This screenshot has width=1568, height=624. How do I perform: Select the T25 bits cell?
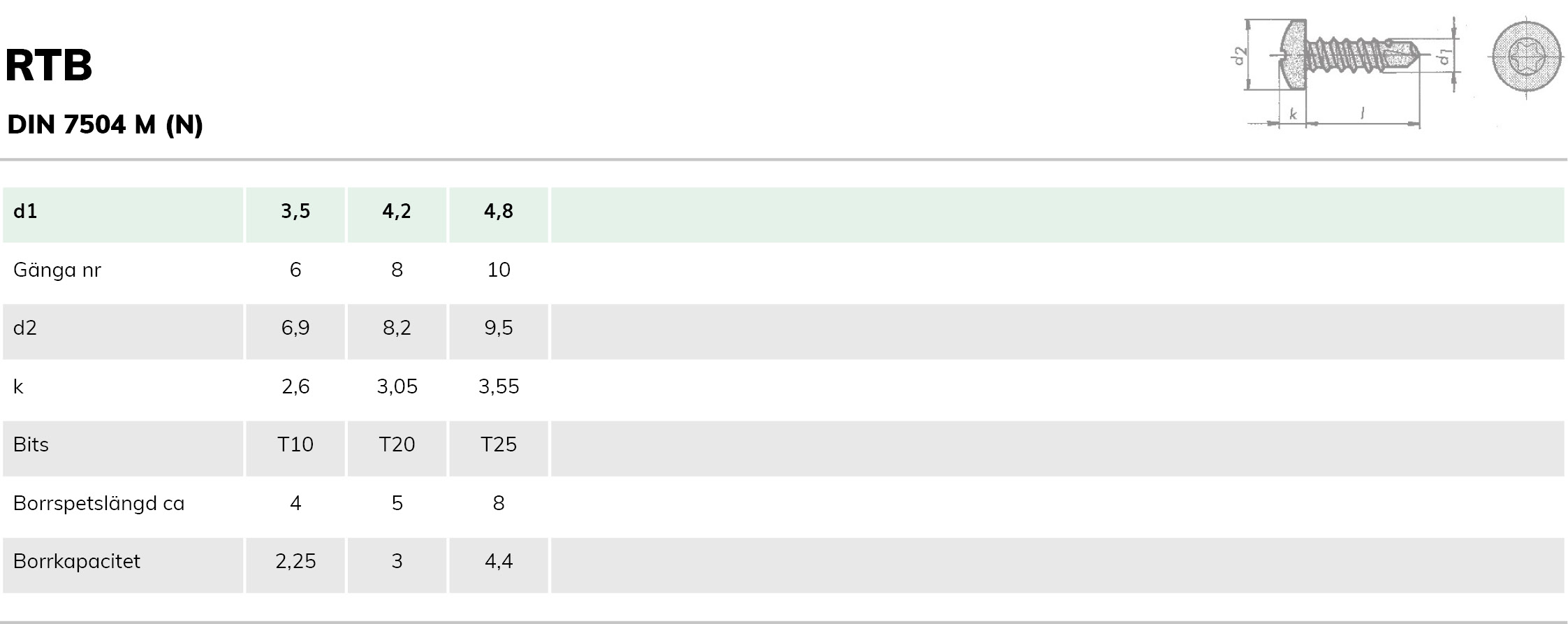point(499,445)
